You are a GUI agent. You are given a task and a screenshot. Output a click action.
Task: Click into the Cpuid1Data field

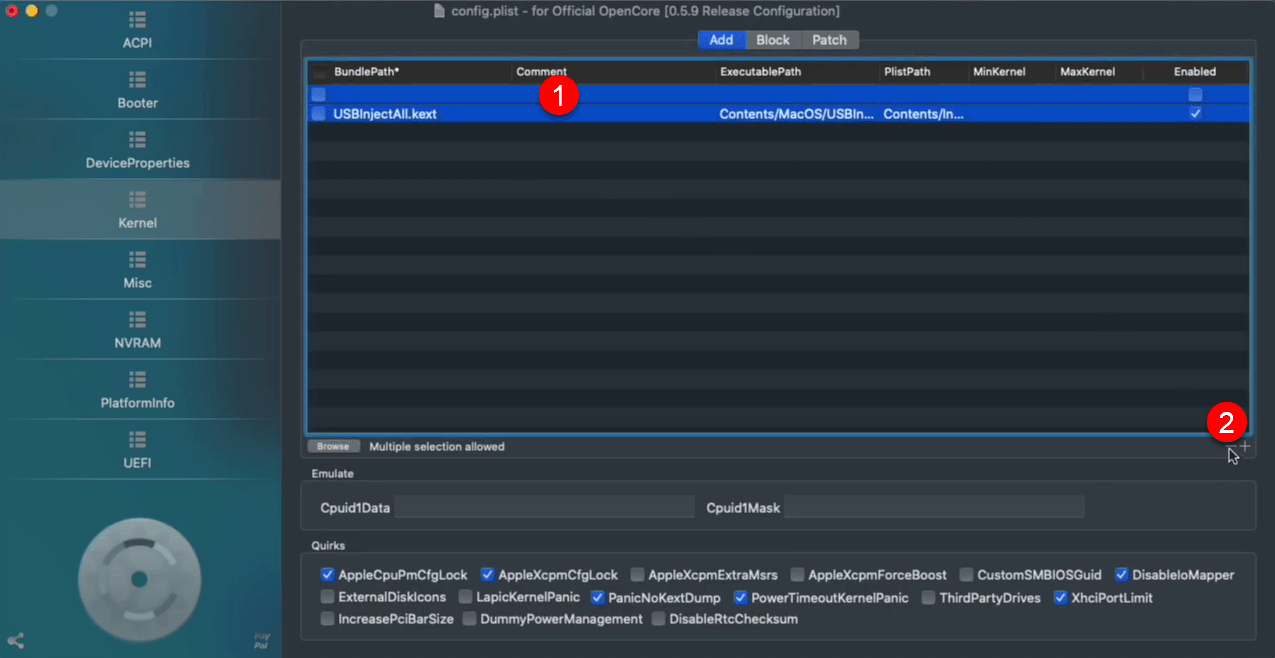[544, 507]
